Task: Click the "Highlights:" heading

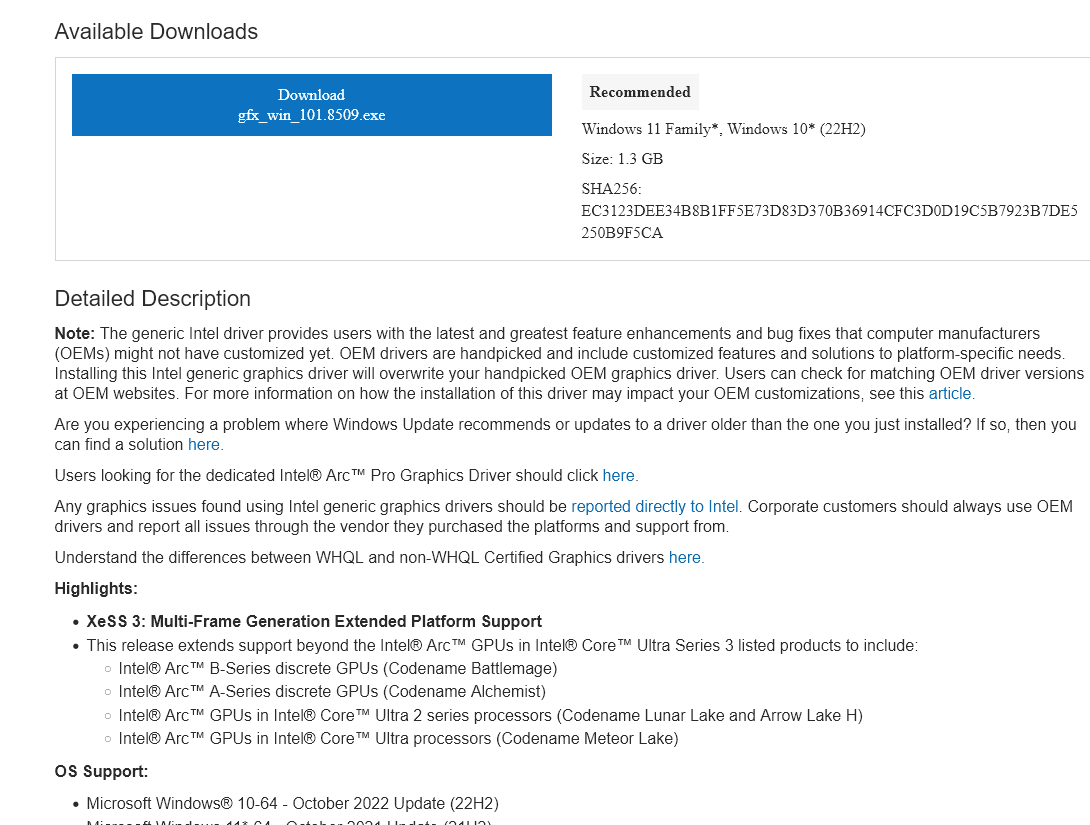Action: 96,588
